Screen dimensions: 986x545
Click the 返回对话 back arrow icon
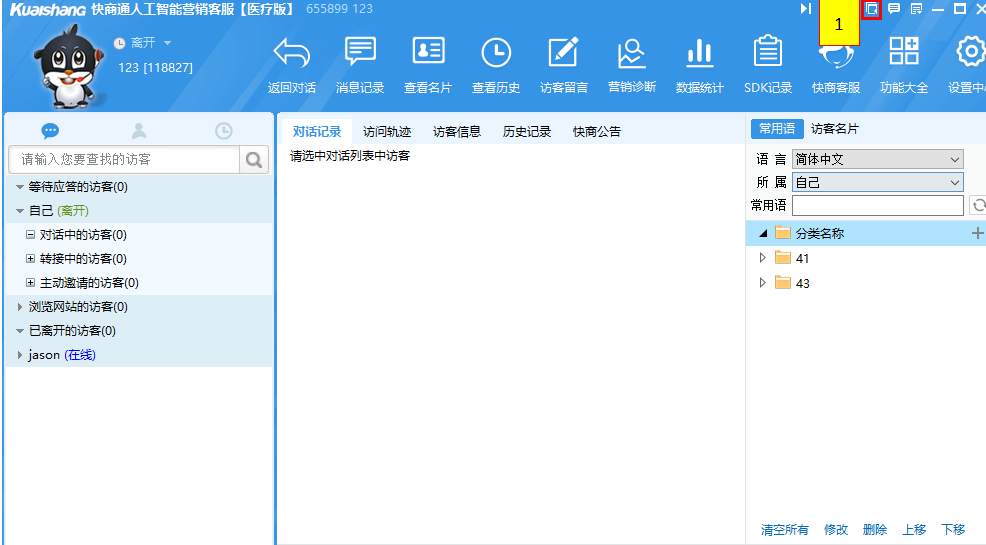pos(291,54)
